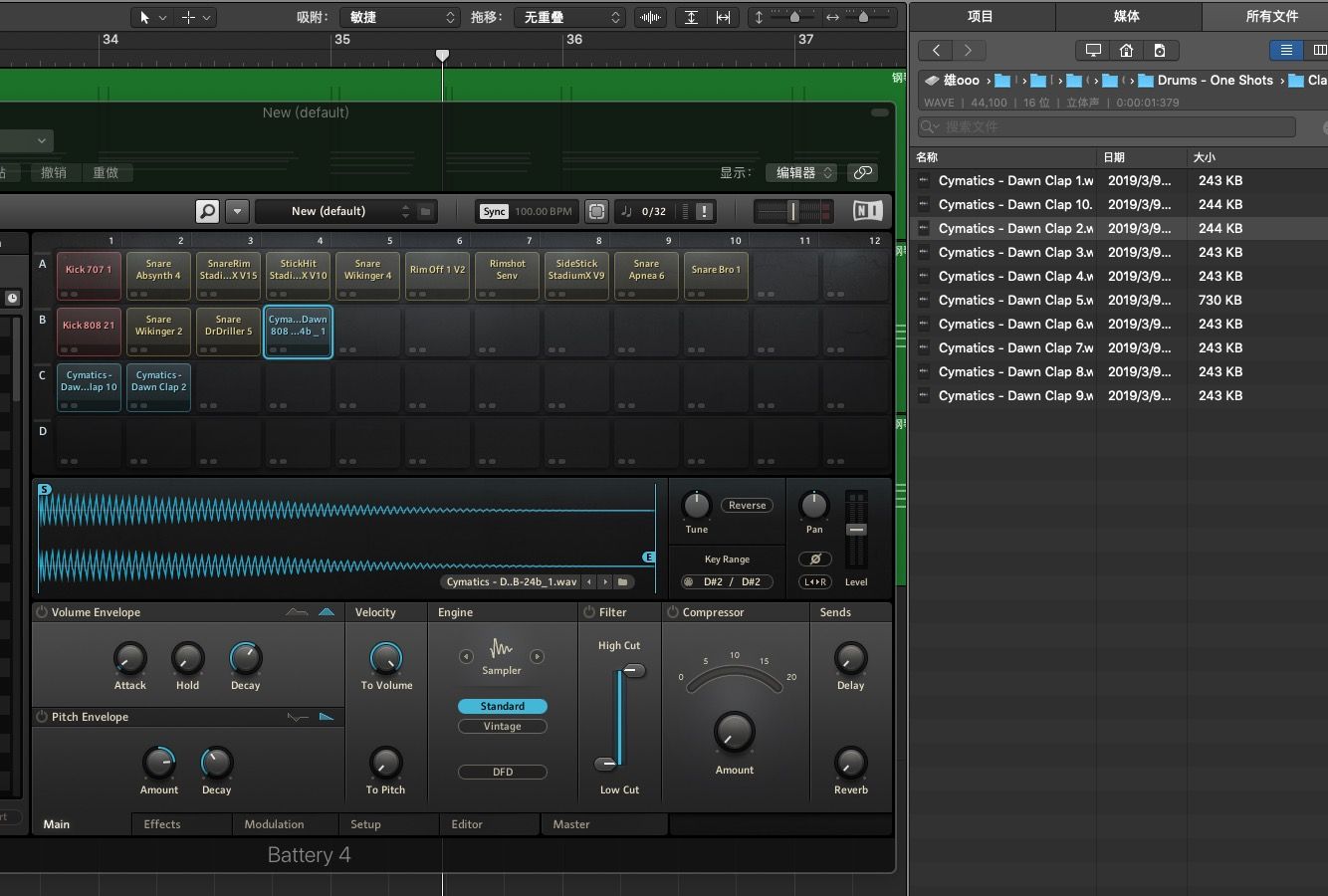Open Battery's search magnifier button
1328x896 pixels.
tap(207, 211)
